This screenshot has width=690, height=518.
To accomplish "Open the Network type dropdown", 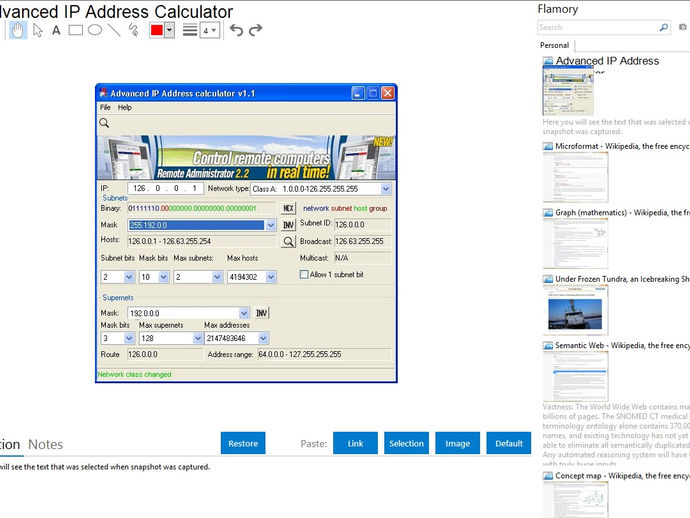I will (x=385, y=189).
